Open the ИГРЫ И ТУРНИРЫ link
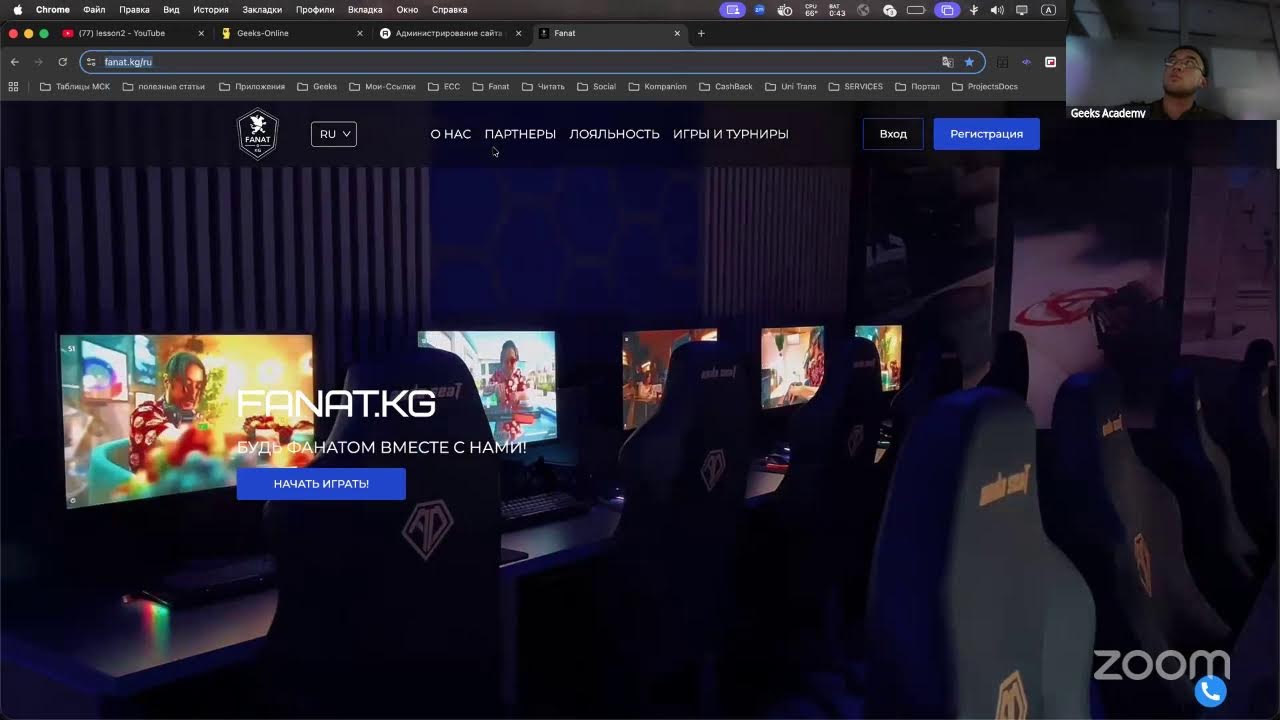This screenshot has width=1280, height=720. click(731, 134)
